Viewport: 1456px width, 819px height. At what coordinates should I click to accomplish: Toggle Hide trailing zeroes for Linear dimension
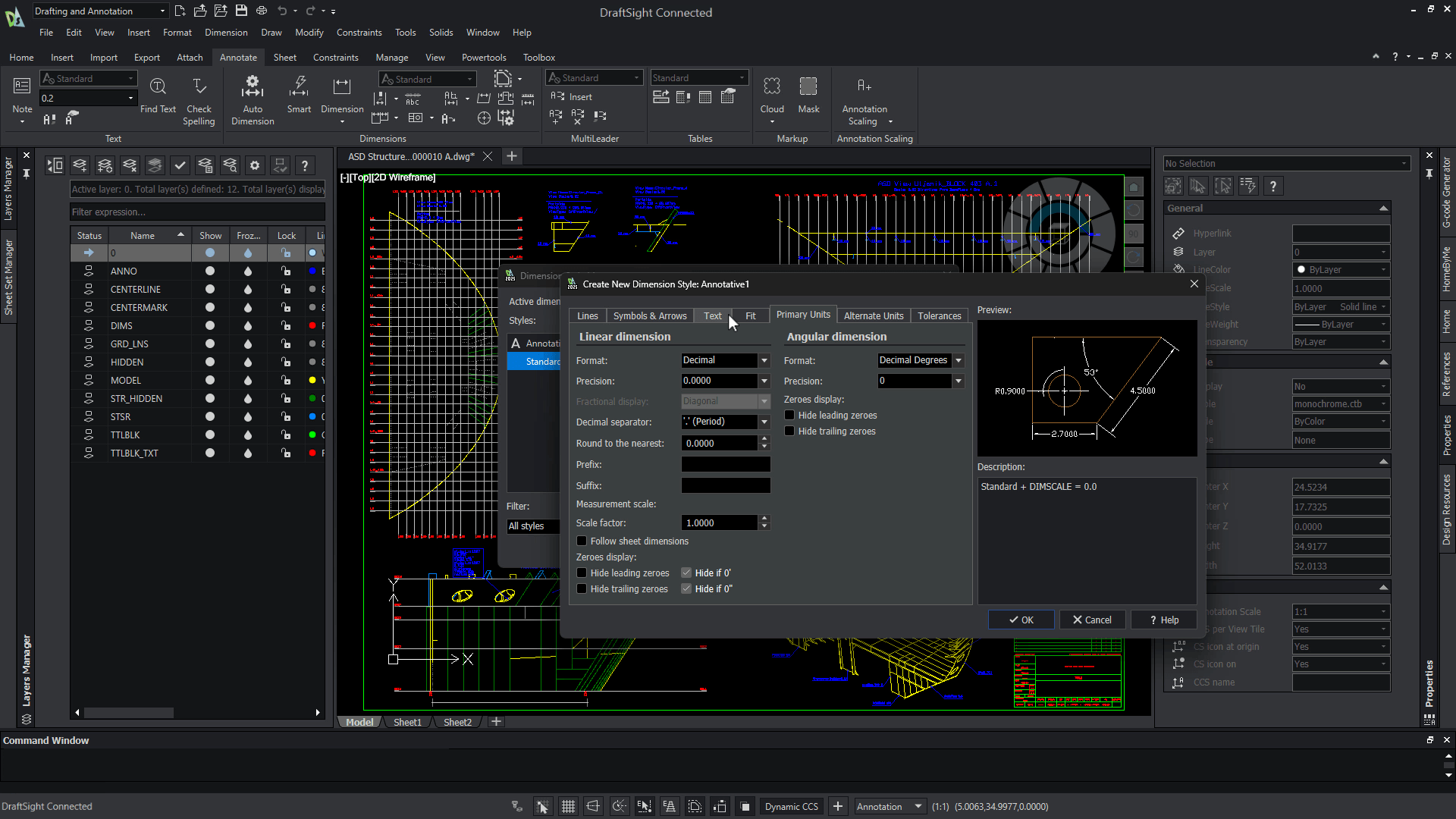coord(582,589)
